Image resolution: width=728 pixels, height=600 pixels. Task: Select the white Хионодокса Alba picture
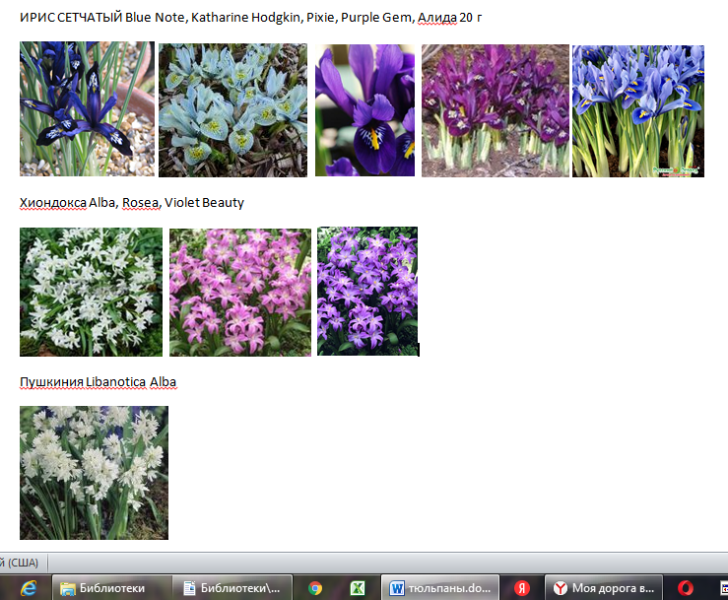(x=91, y=291)
